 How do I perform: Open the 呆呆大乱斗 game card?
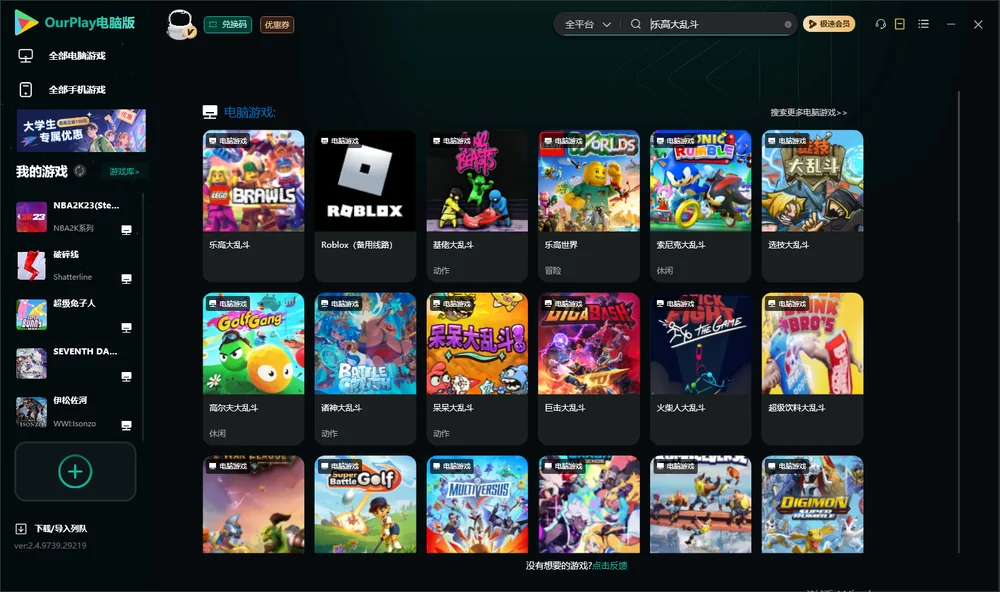coord(477,369)
